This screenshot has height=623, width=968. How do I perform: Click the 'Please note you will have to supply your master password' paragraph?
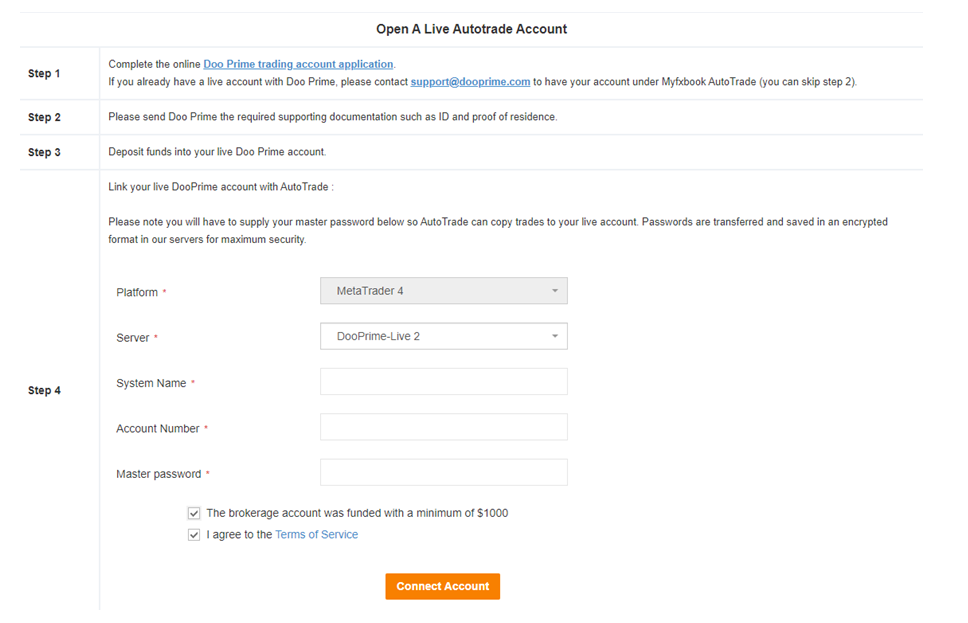pyautogui.click(x=498, y=230)
